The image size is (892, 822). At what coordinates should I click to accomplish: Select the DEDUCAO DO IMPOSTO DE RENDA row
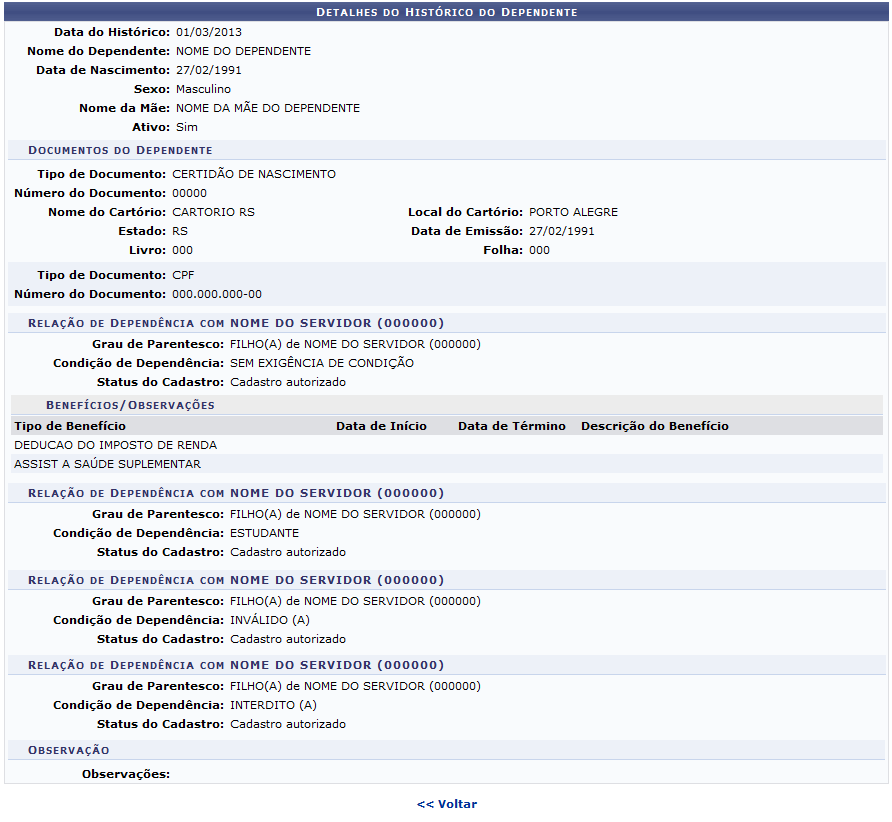tap(115, 445)
